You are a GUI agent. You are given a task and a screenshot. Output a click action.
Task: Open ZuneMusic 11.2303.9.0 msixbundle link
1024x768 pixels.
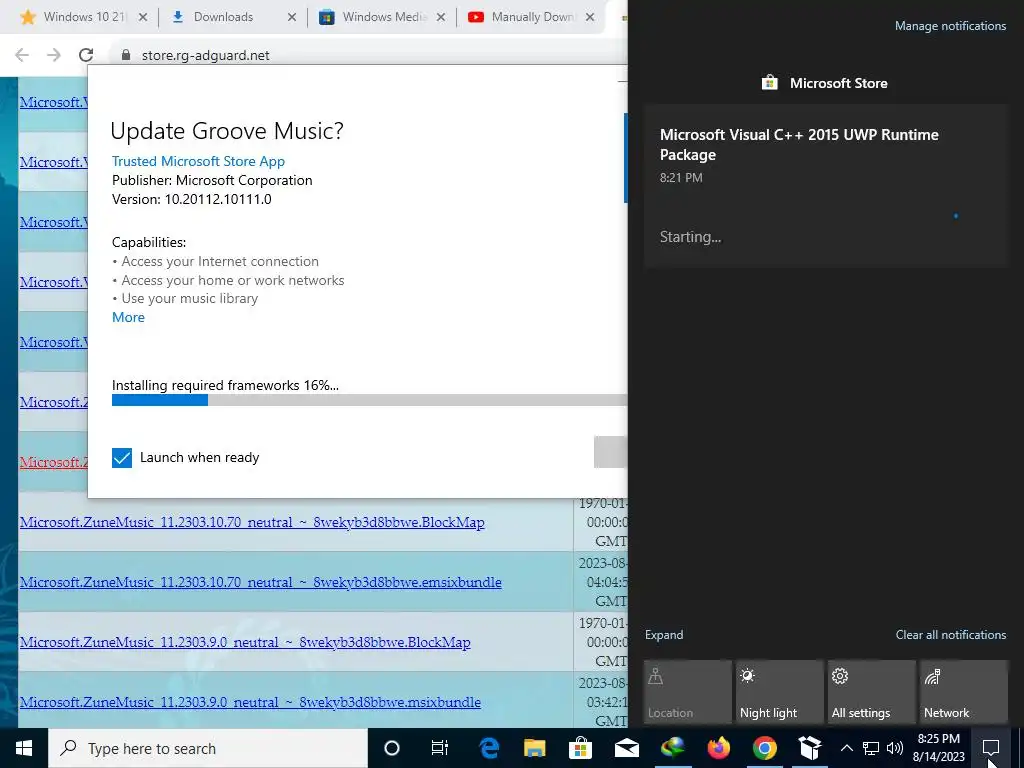250,702
